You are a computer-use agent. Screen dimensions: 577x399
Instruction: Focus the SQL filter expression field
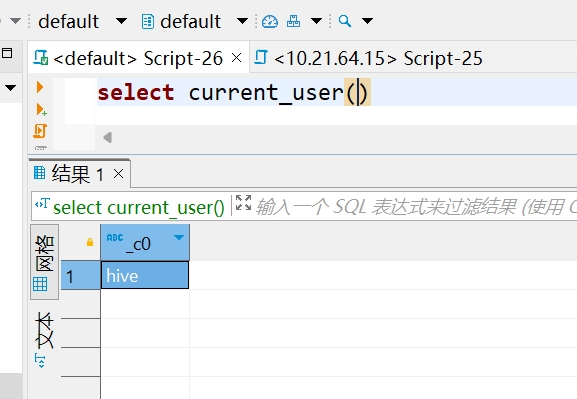pos(416,206)
